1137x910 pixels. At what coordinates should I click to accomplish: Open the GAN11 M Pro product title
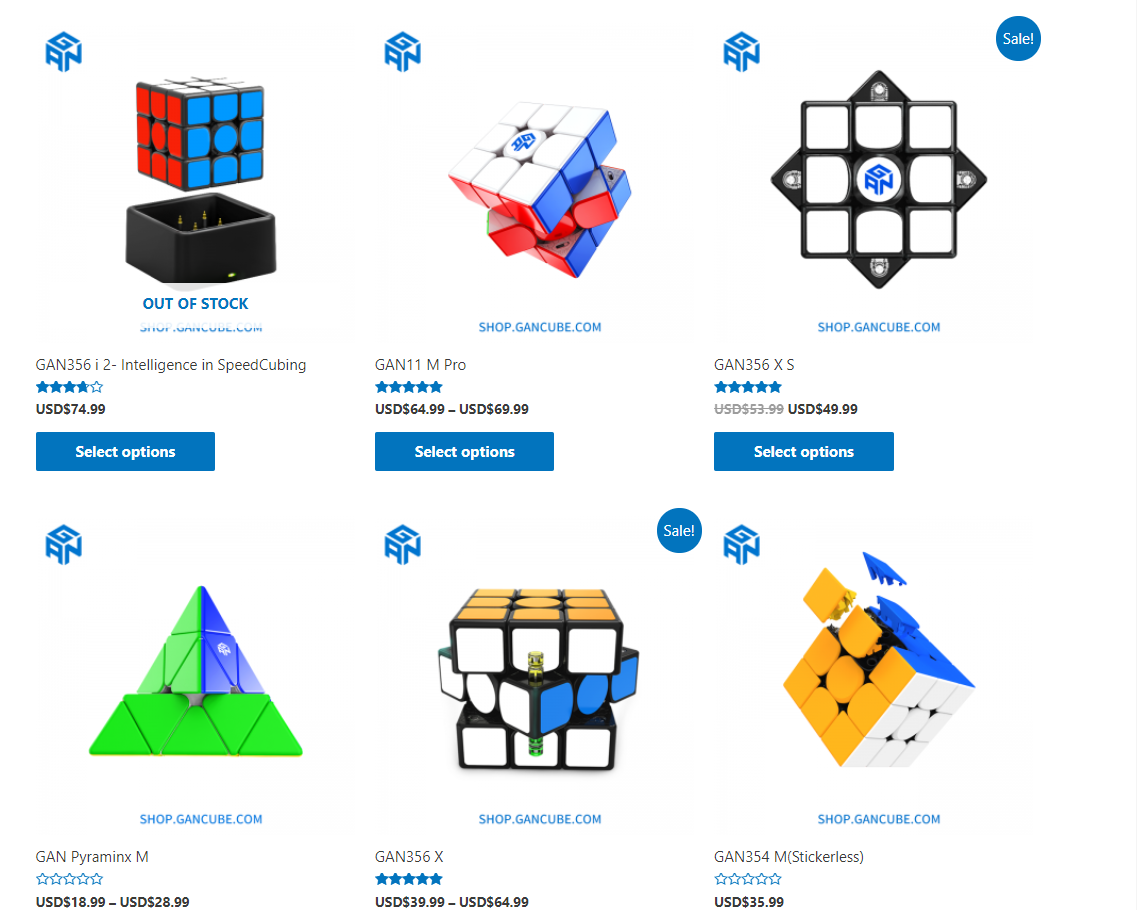[421, 365]
